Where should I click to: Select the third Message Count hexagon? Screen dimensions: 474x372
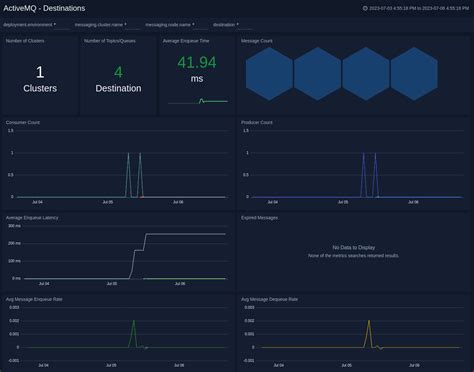pos(366,74)
